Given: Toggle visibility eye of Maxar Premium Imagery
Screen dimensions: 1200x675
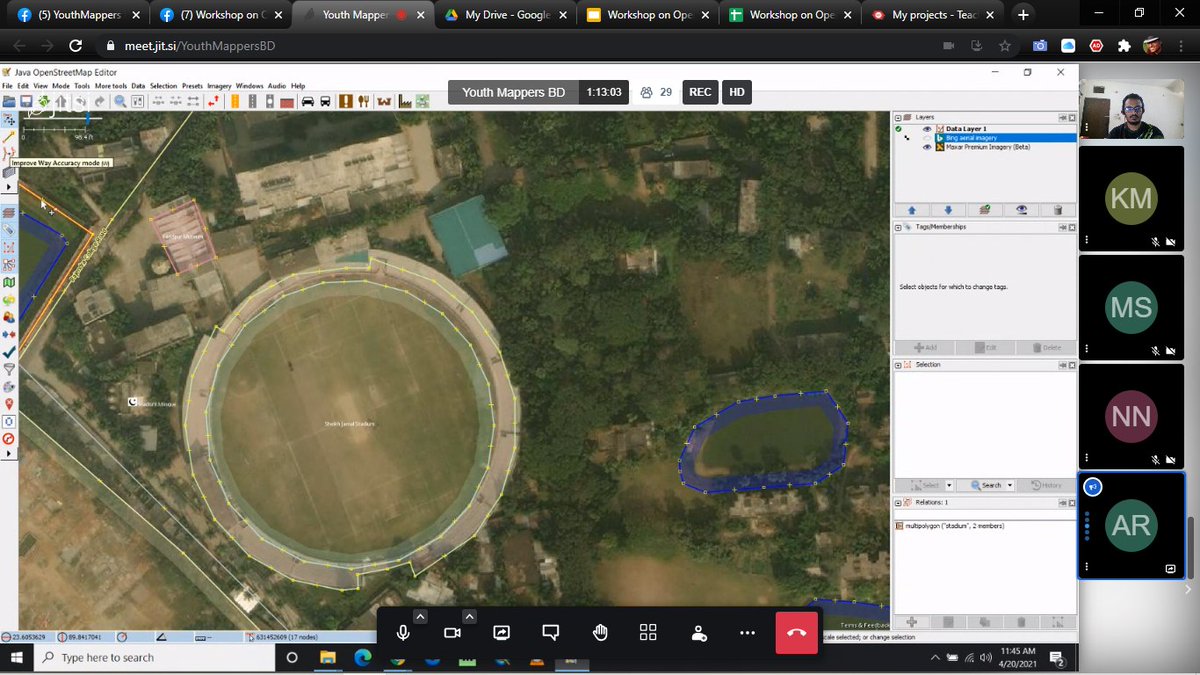Looking at the screenshot, I should coord(927,147).
